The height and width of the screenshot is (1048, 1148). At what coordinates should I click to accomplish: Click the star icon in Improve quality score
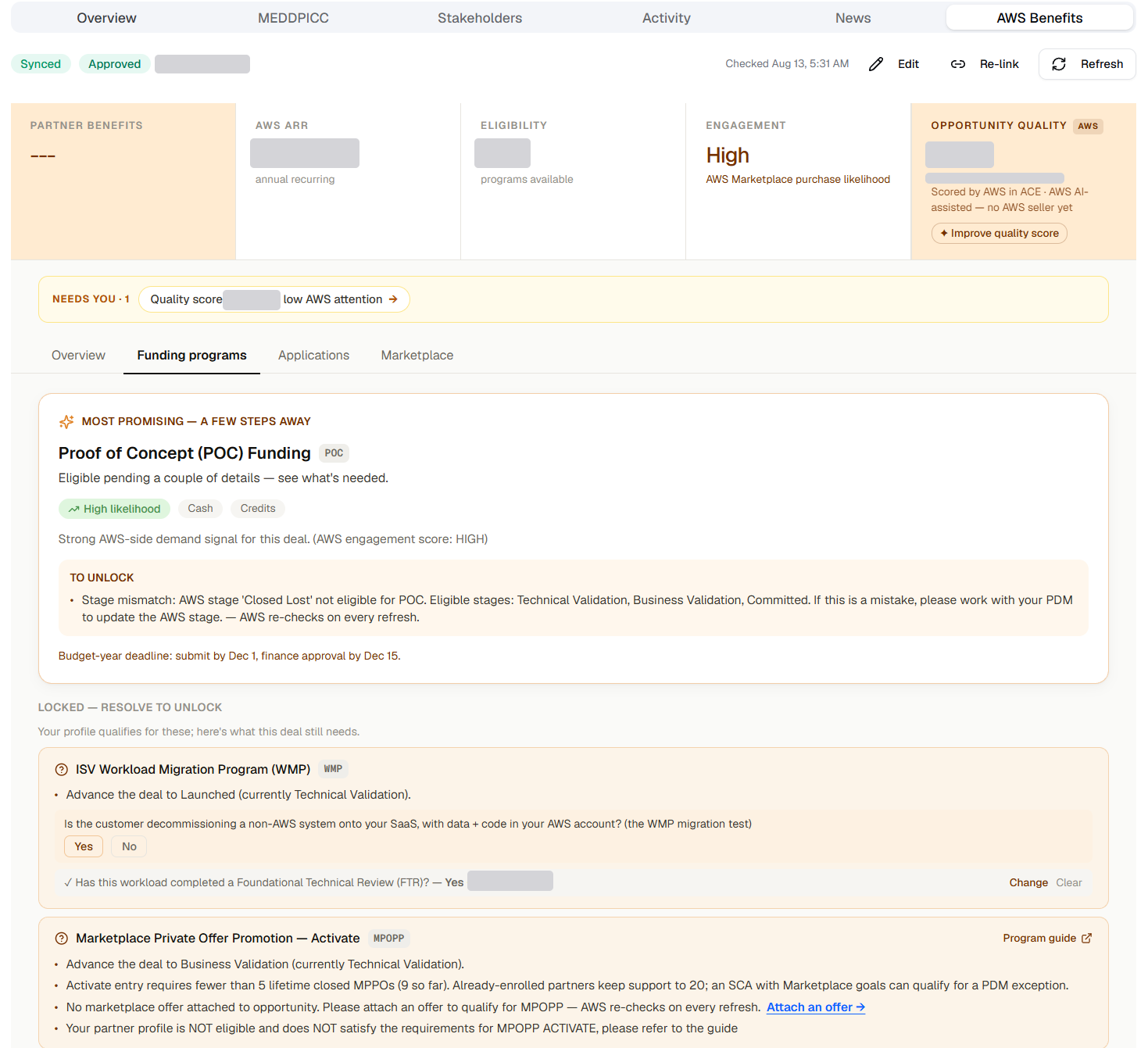[944, 234]
